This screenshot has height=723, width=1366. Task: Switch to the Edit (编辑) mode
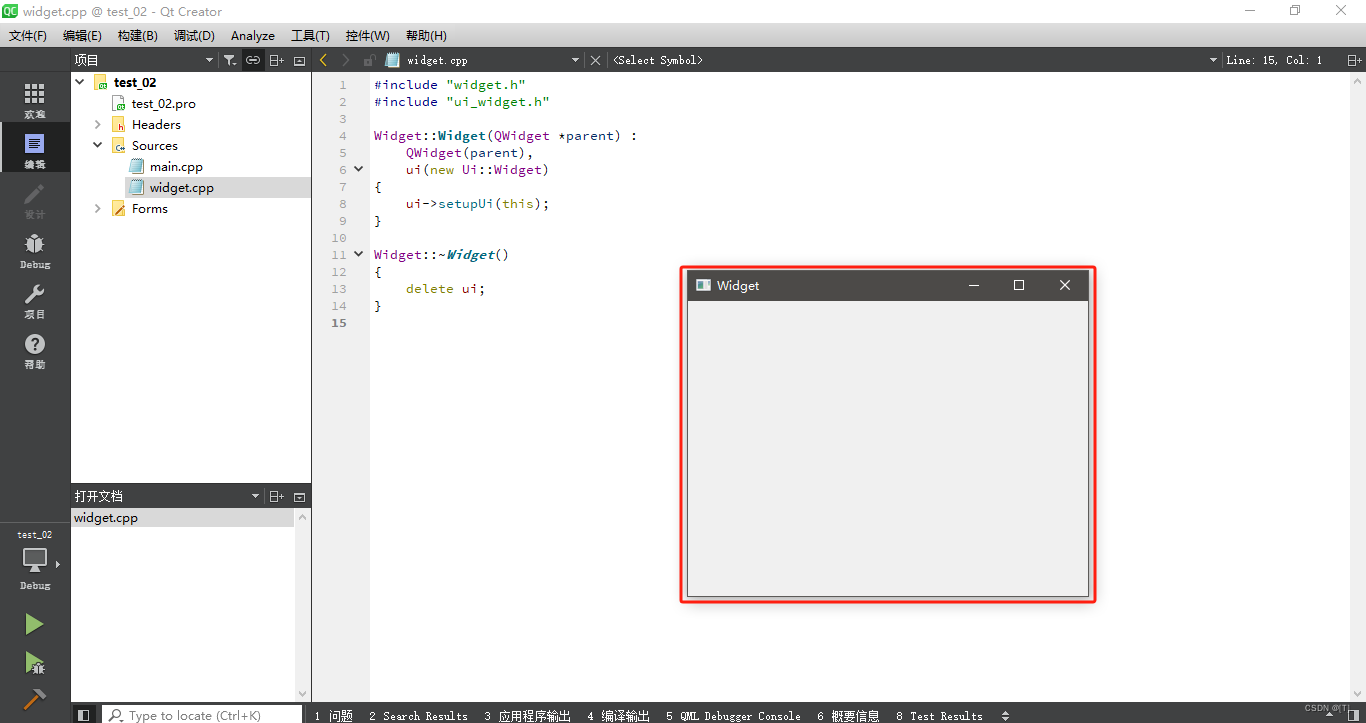pyautogui.click(x=35, y=149)
